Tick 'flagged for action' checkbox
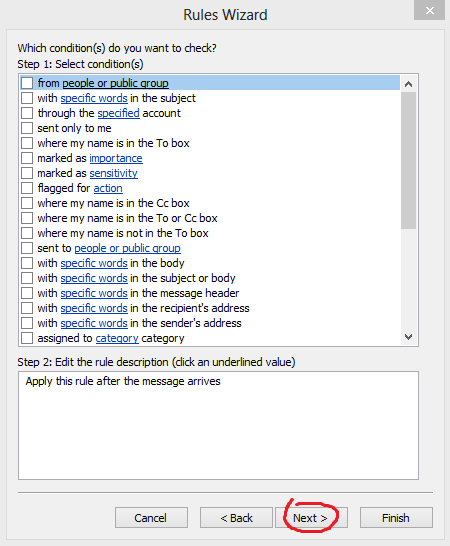 (27, 188)
